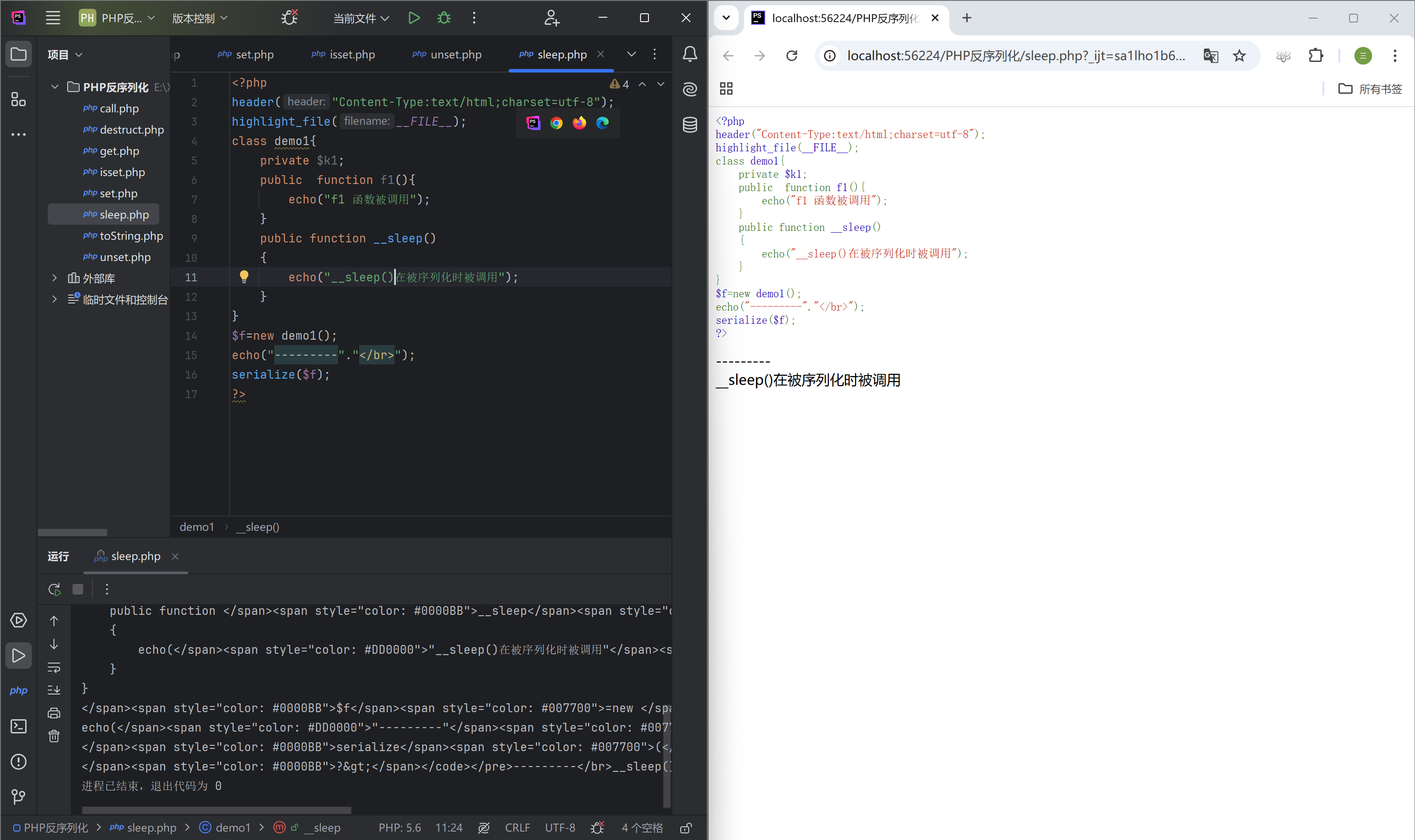This screenshot has width=1415, height=840.
Task: Click the intention lightbulb on line 11
Action: tap(244, 277)
